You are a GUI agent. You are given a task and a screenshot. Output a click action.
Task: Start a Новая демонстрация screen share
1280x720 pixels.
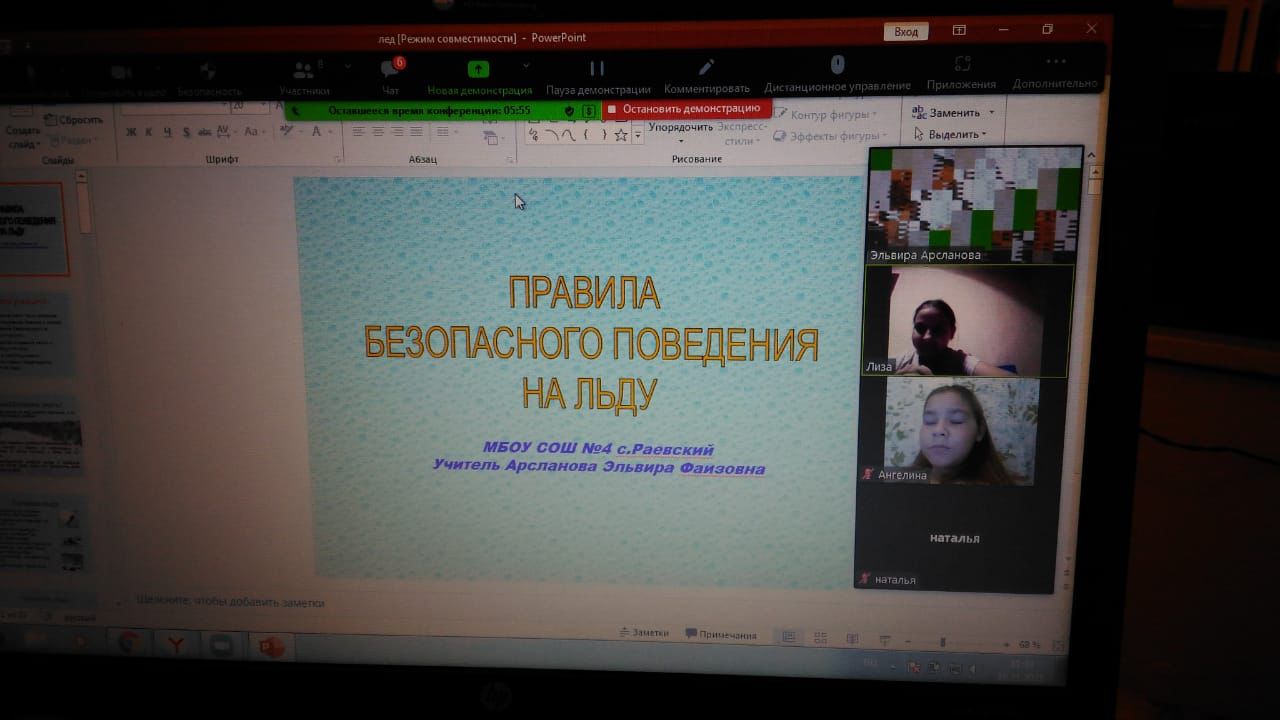479,70
